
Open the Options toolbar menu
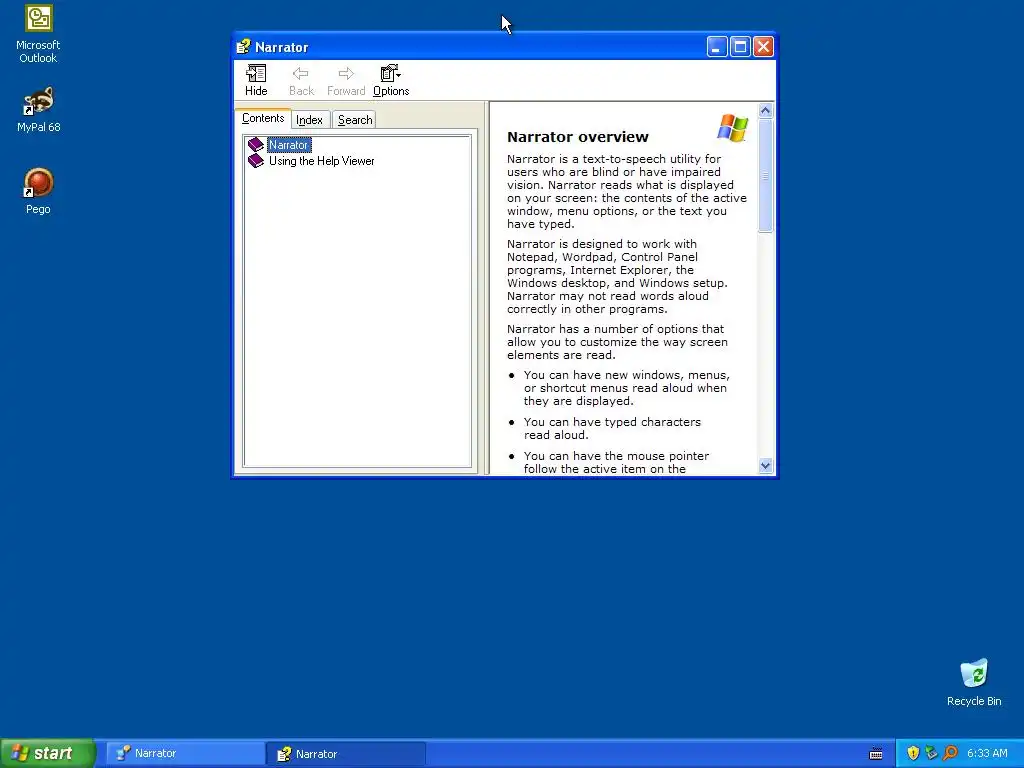pos(391,80)
